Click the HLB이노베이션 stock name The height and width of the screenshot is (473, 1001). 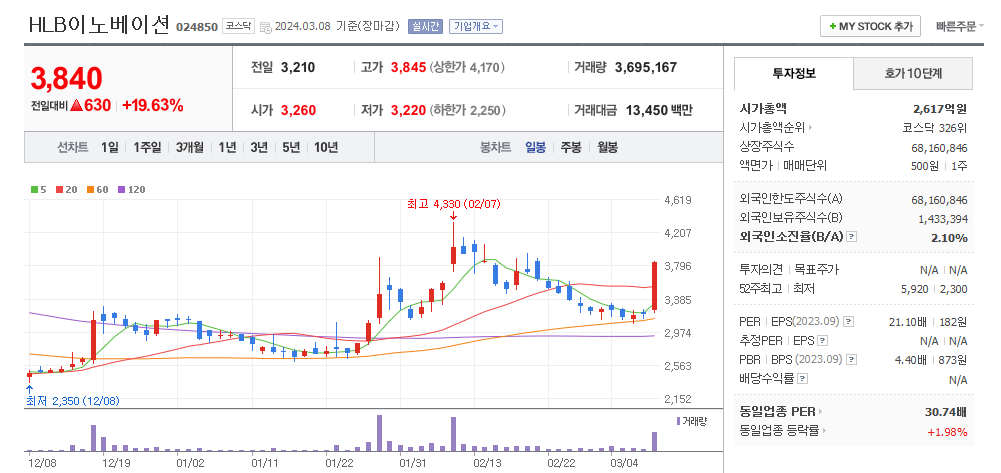[x=99, y=24]
